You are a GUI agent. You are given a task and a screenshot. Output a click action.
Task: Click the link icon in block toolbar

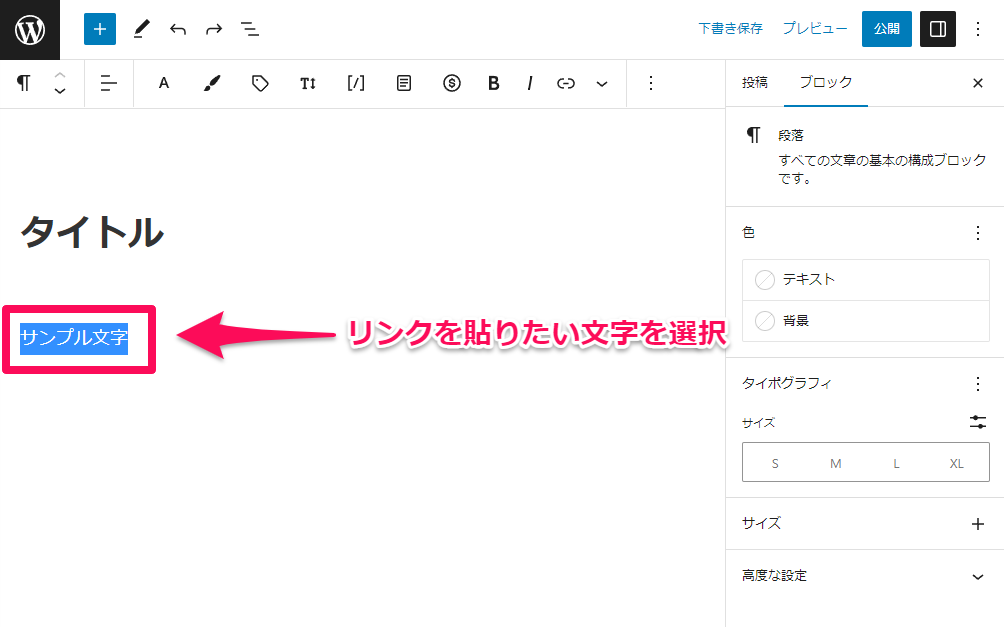(x=566, y=84)
